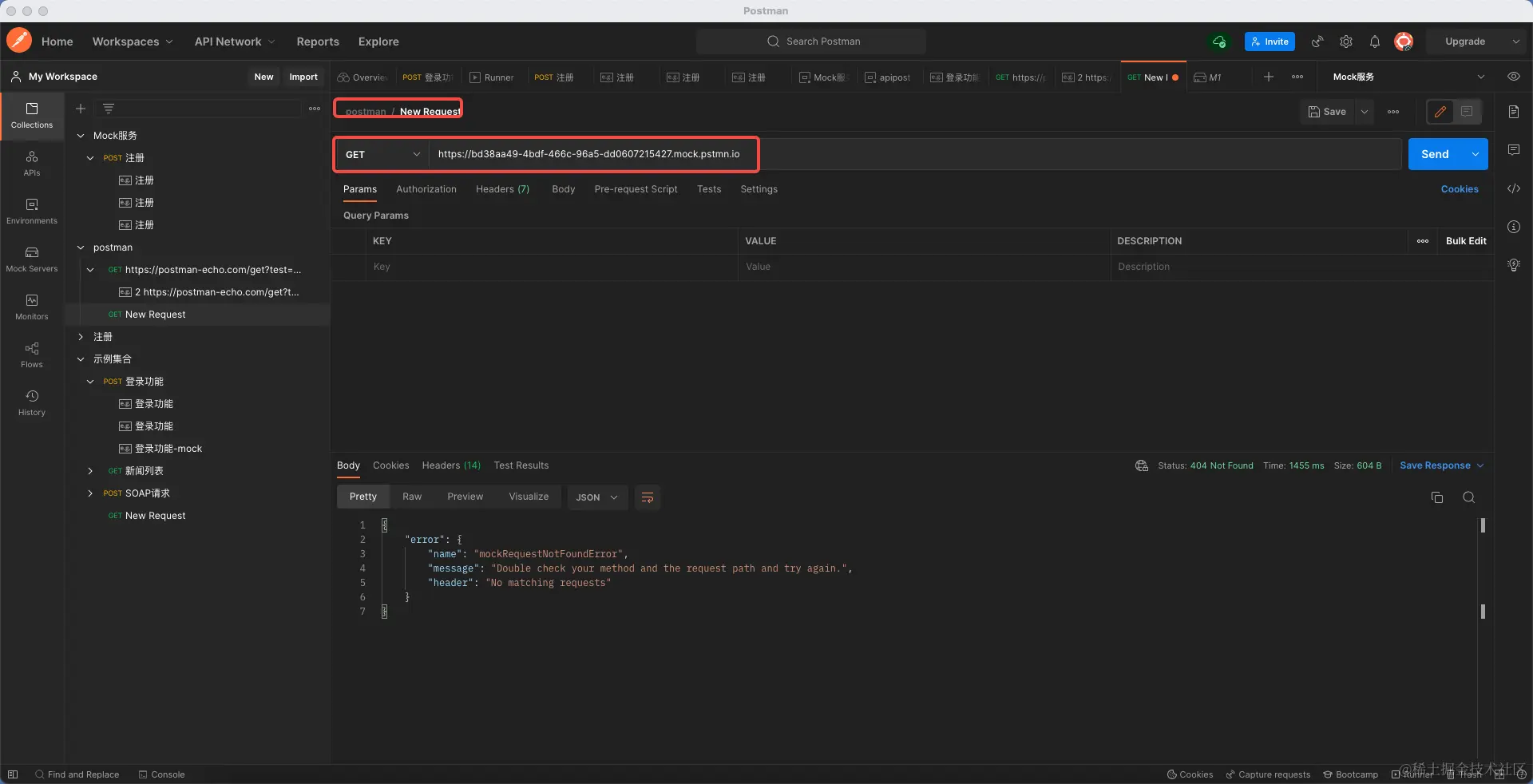The height and width of the screenshot is (784, 1533).
Task: Open the Flows sidebar panel
Action: click(x=32, y=355)
